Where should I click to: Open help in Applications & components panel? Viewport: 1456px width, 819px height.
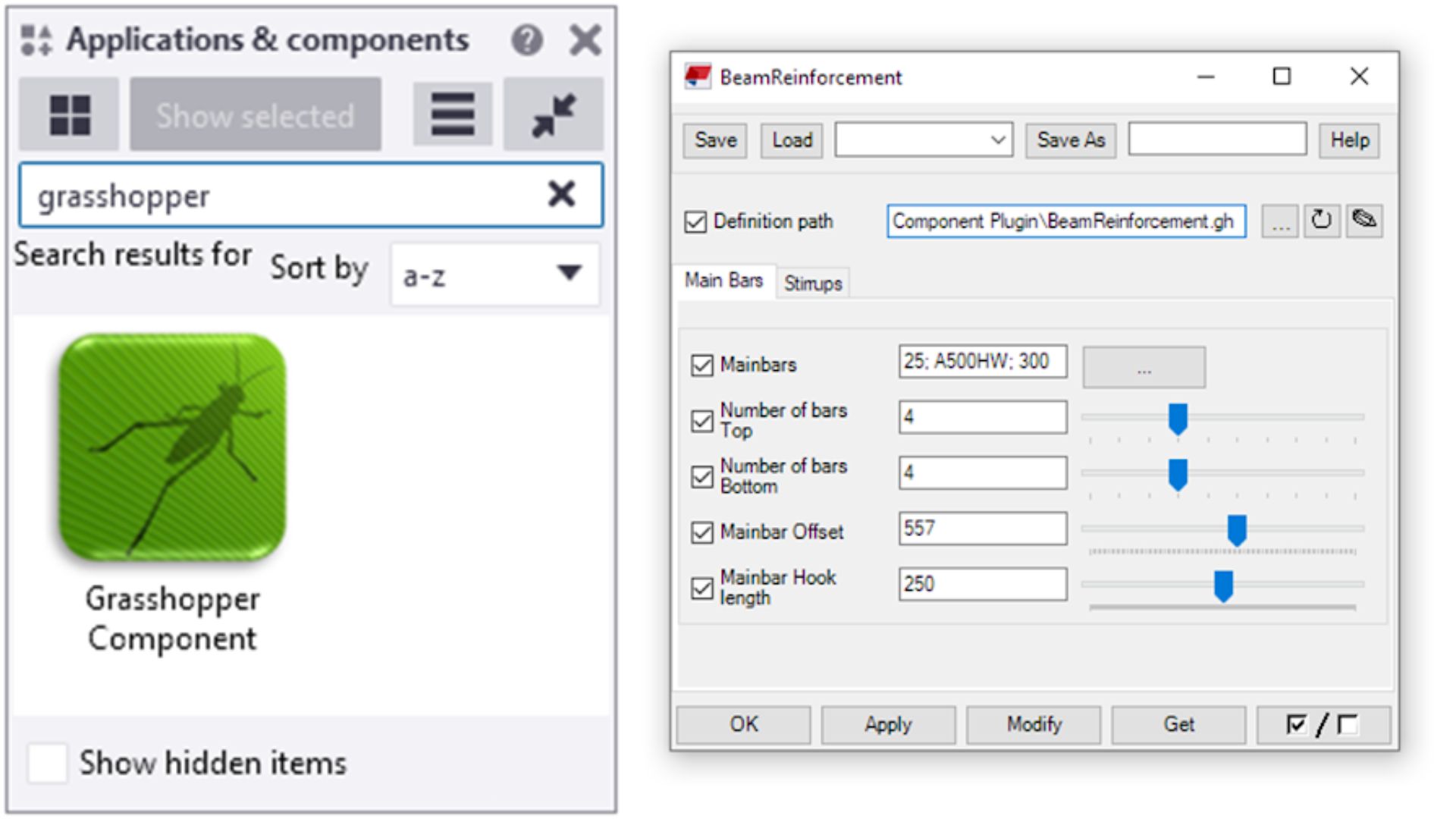[527, 40]
